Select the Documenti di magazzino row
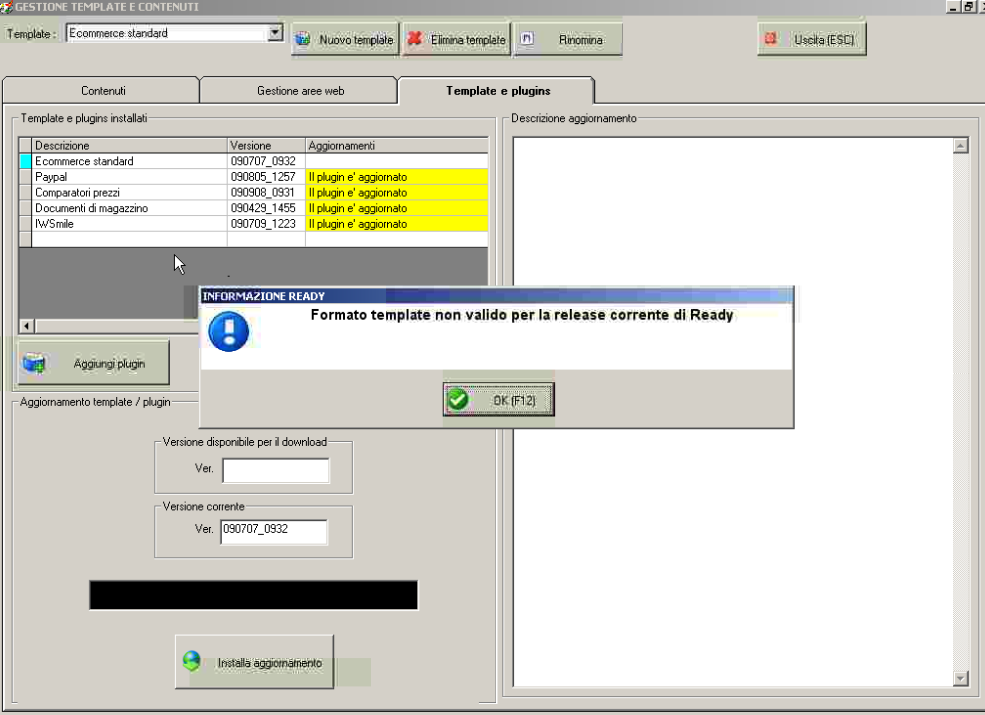Viewport: 985px width, 715px height. click(x=253, y=208)
